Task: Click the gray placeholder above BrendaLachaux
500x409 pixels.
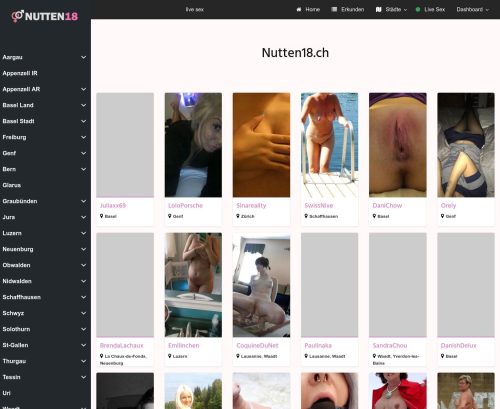Action: pos(125,285)
